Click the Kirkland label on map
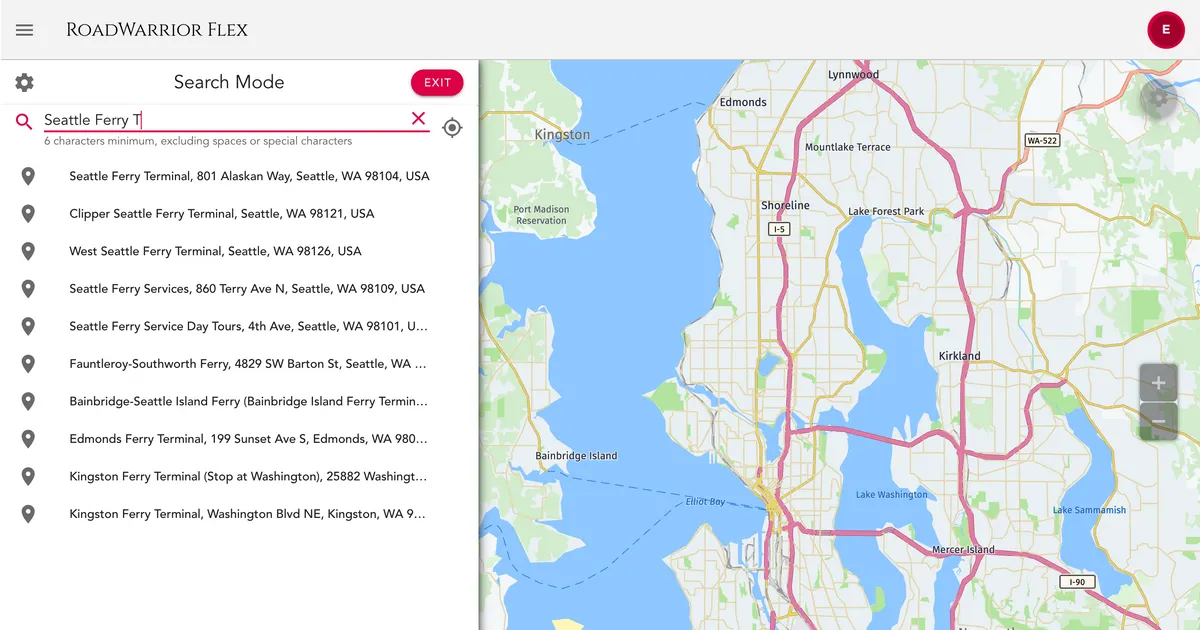This screenshot has height=630, width=1200. click(x=960, y=356)
